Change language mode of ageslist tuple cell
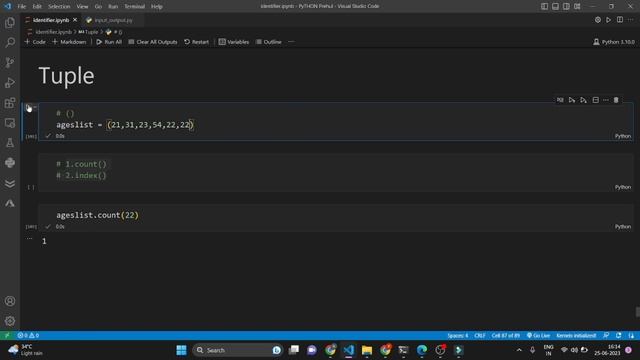 pos(623,136)
